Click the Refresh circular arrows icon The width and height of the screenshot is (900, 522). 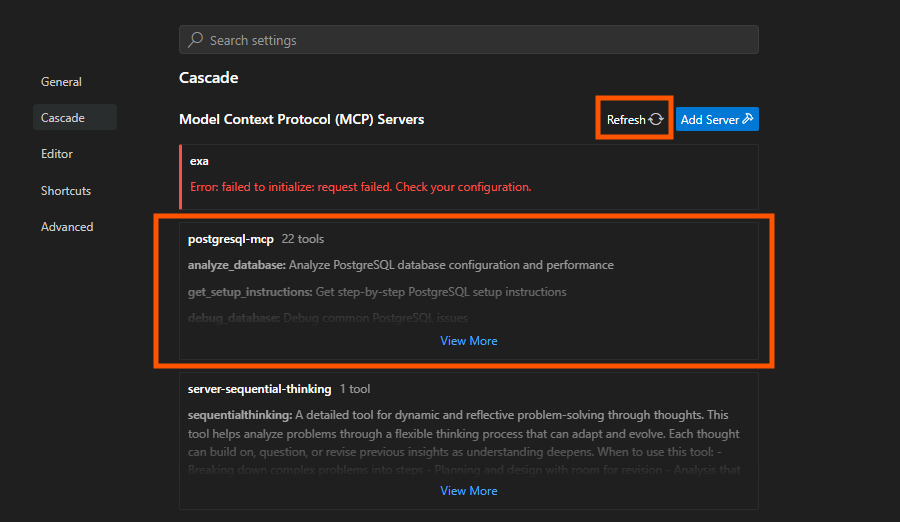click(656, 119)
